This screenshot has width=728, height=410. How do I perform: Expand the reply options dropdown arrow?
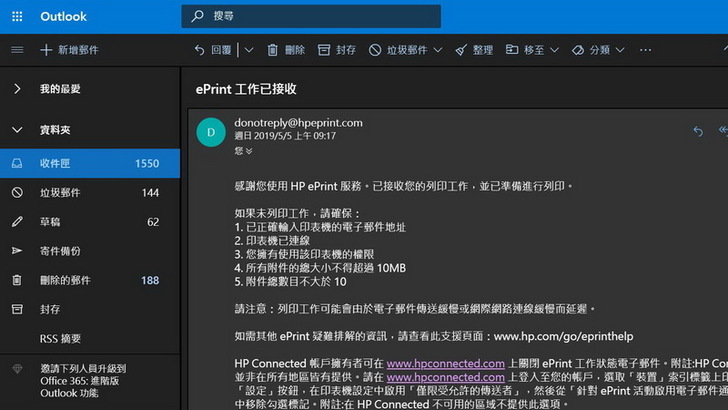[x=248, y=50]
